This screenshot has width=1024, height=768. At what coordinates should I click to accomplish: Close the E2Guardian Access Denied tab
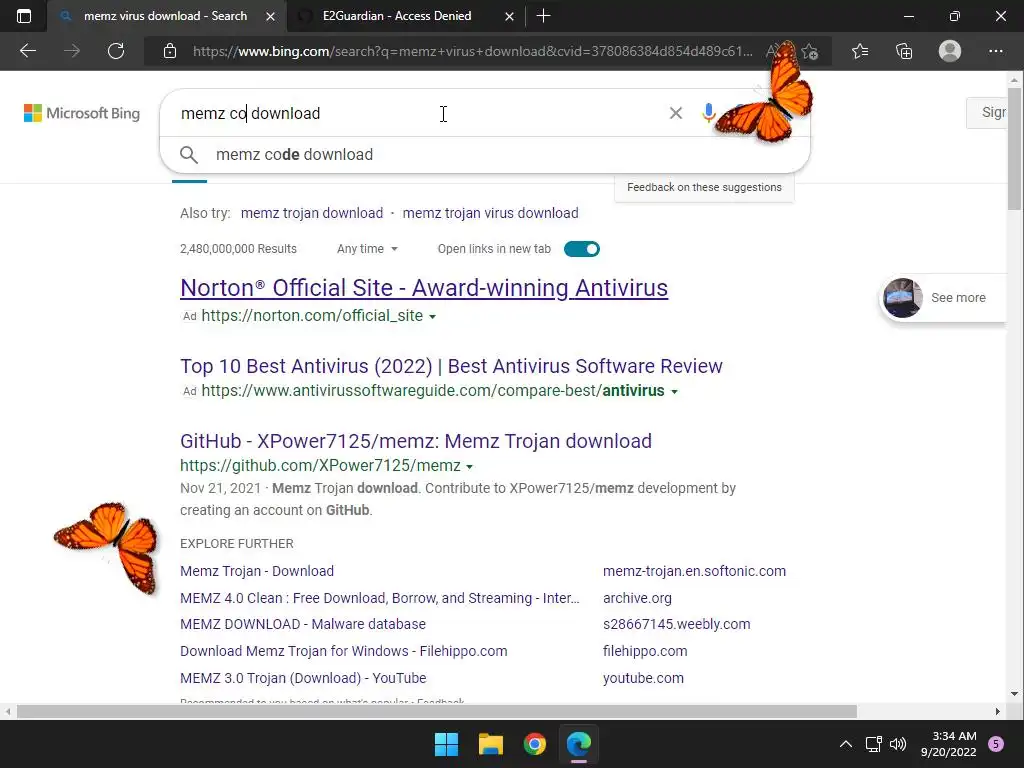pos(509,16)
